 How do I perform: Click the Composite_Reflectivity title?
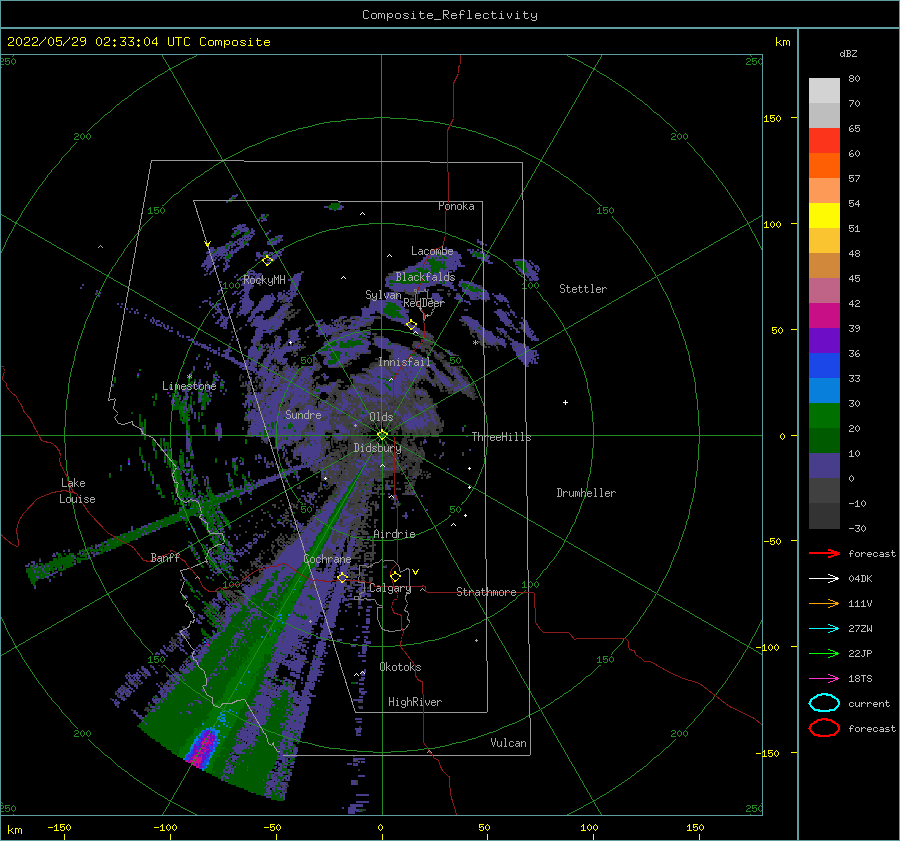pos(450,15)
